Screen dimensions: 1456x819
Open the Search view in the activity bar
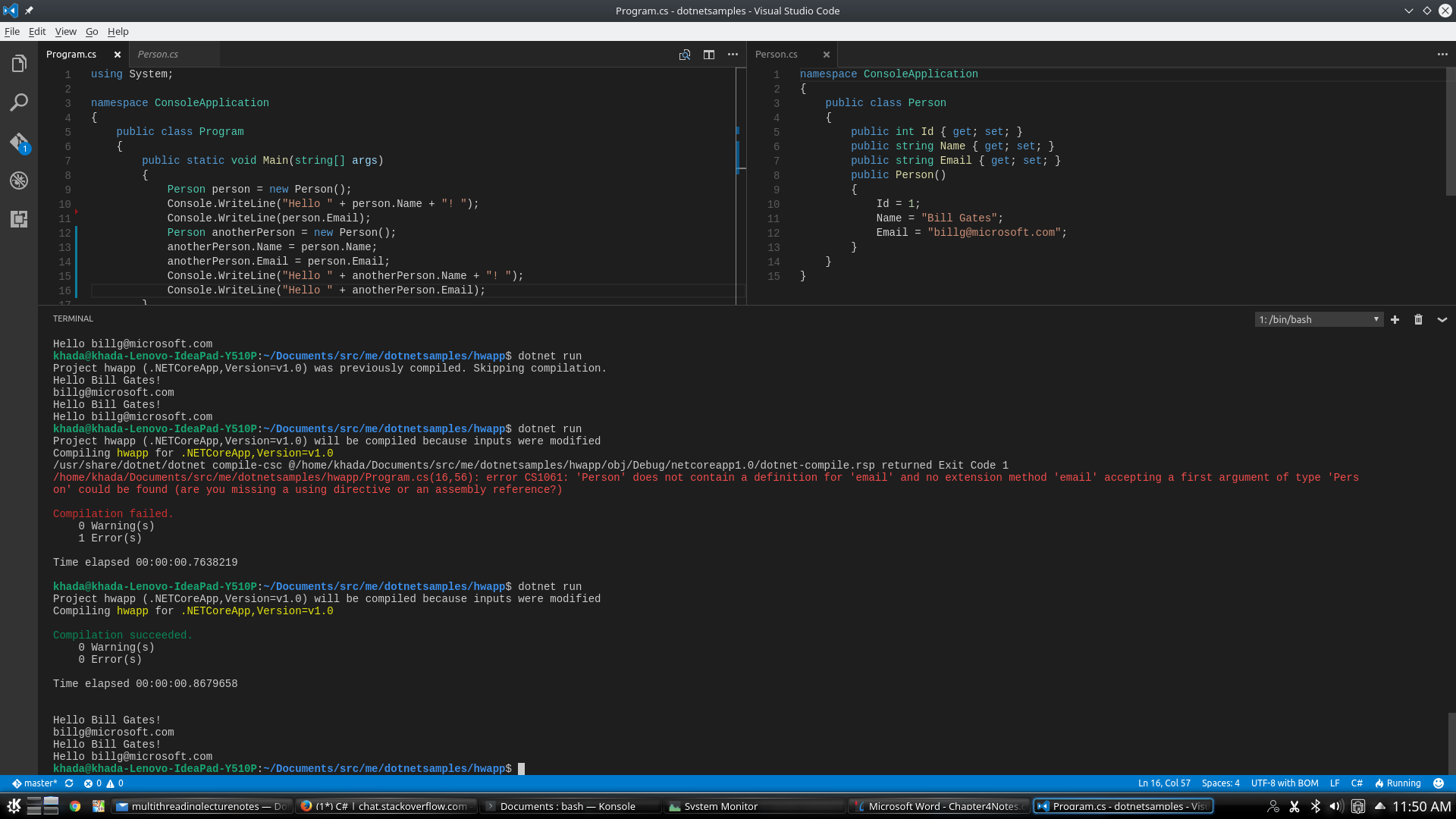(19, 102)
